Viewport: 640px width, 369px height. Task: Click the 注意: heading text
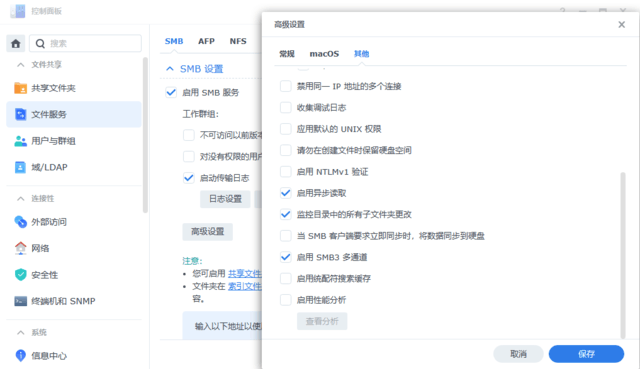[192, 260]
